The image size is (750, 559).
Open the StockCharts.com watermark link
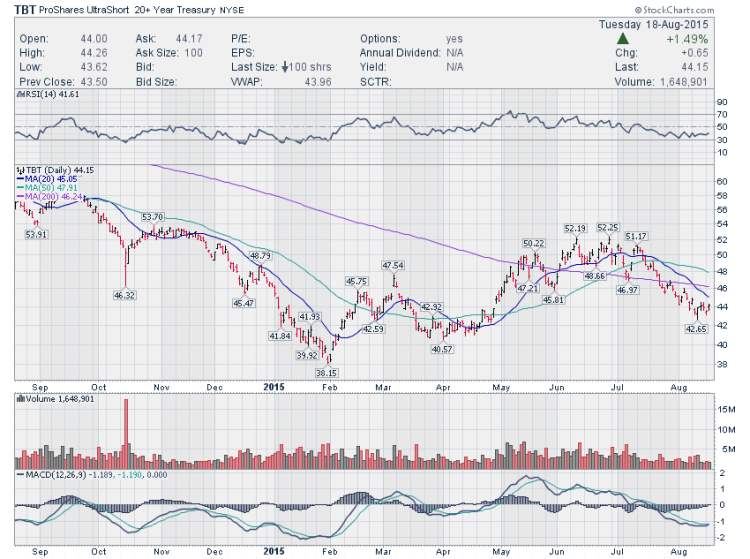674,10
